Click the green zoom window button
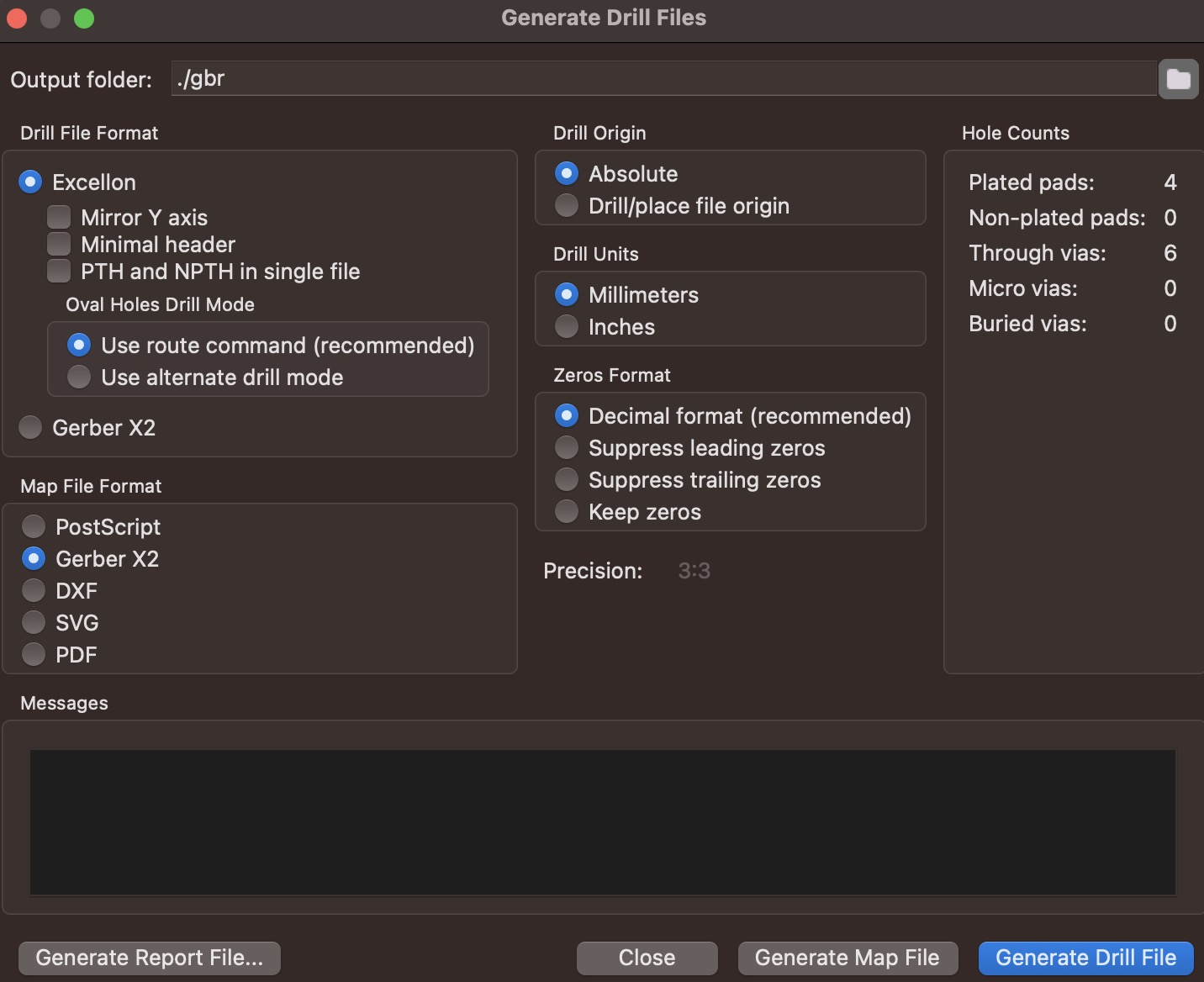Image resolution: width=1204 pixels, height=982 pixels. click(x=84, y=18)
